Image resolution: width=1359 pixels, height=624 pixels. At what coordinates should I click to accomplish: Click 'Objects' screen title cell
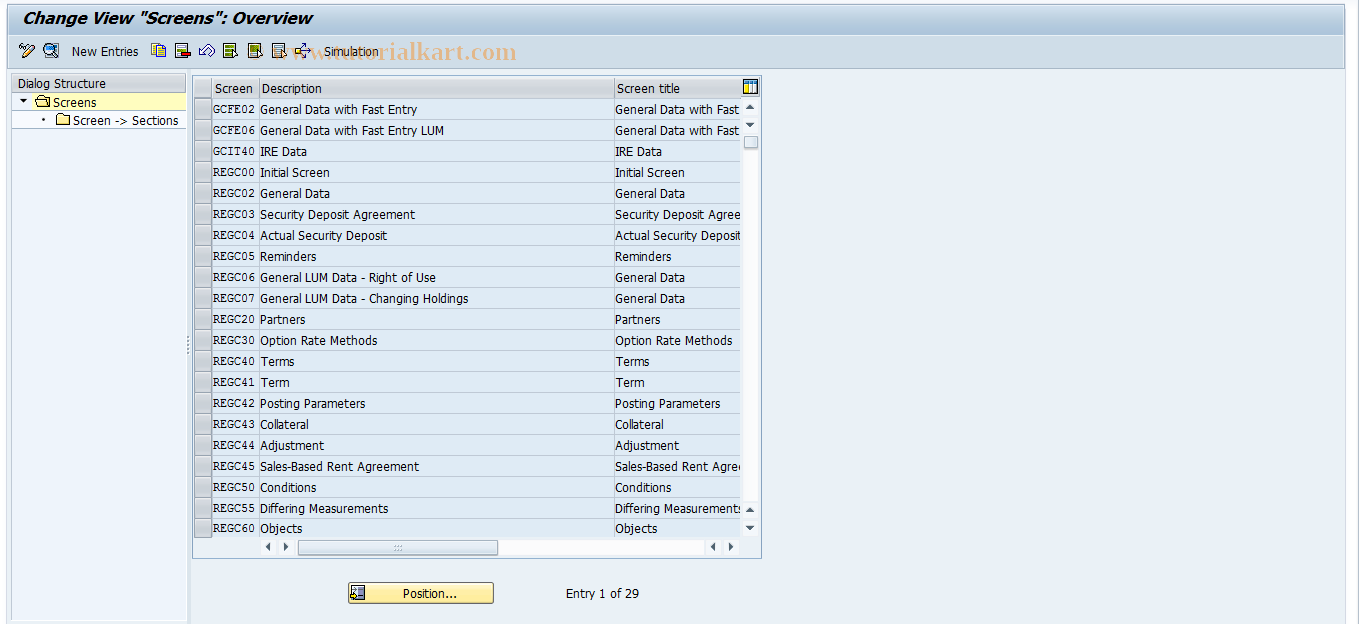(x=678, y=529)
